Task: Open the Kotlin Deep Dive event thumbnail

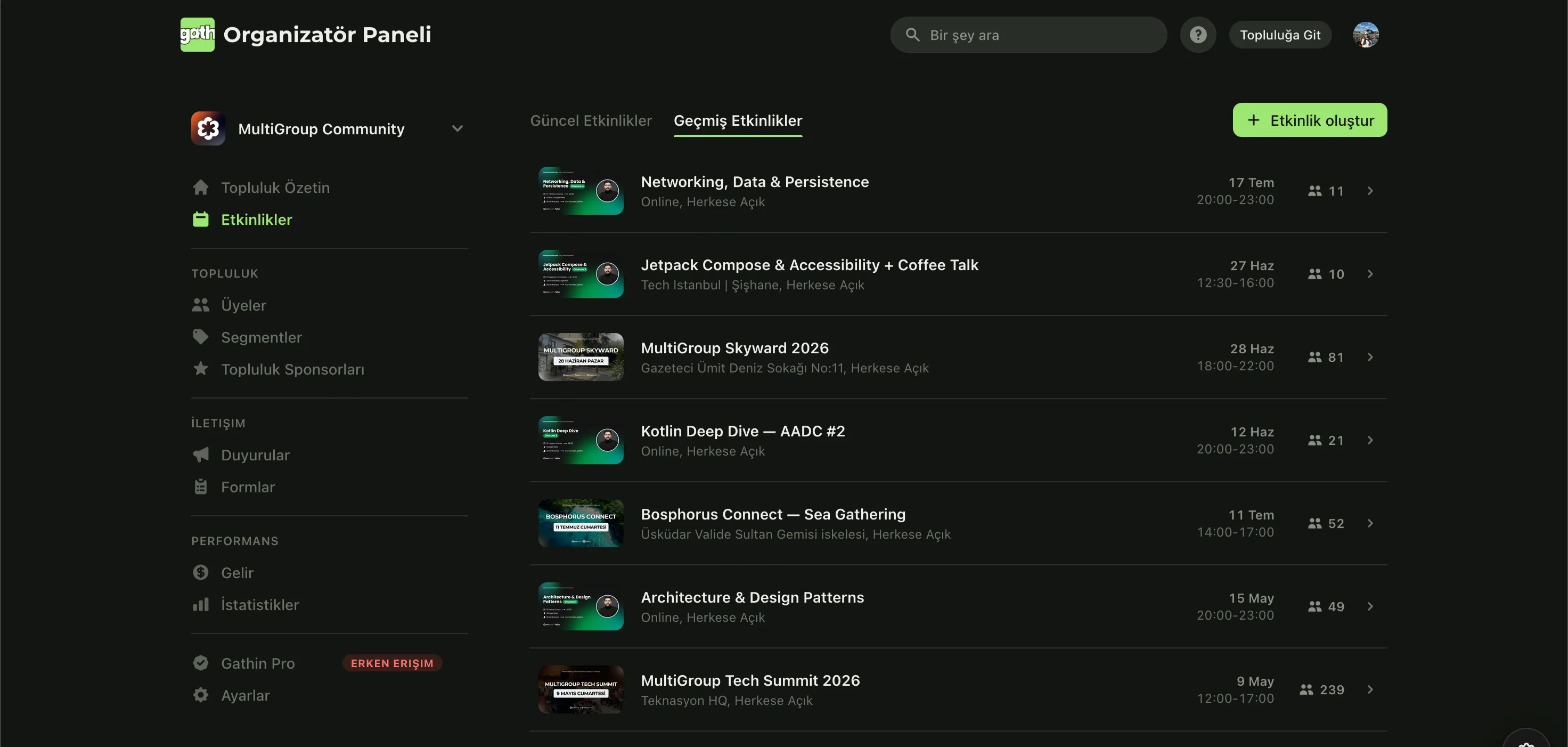Action: (581, 440)
